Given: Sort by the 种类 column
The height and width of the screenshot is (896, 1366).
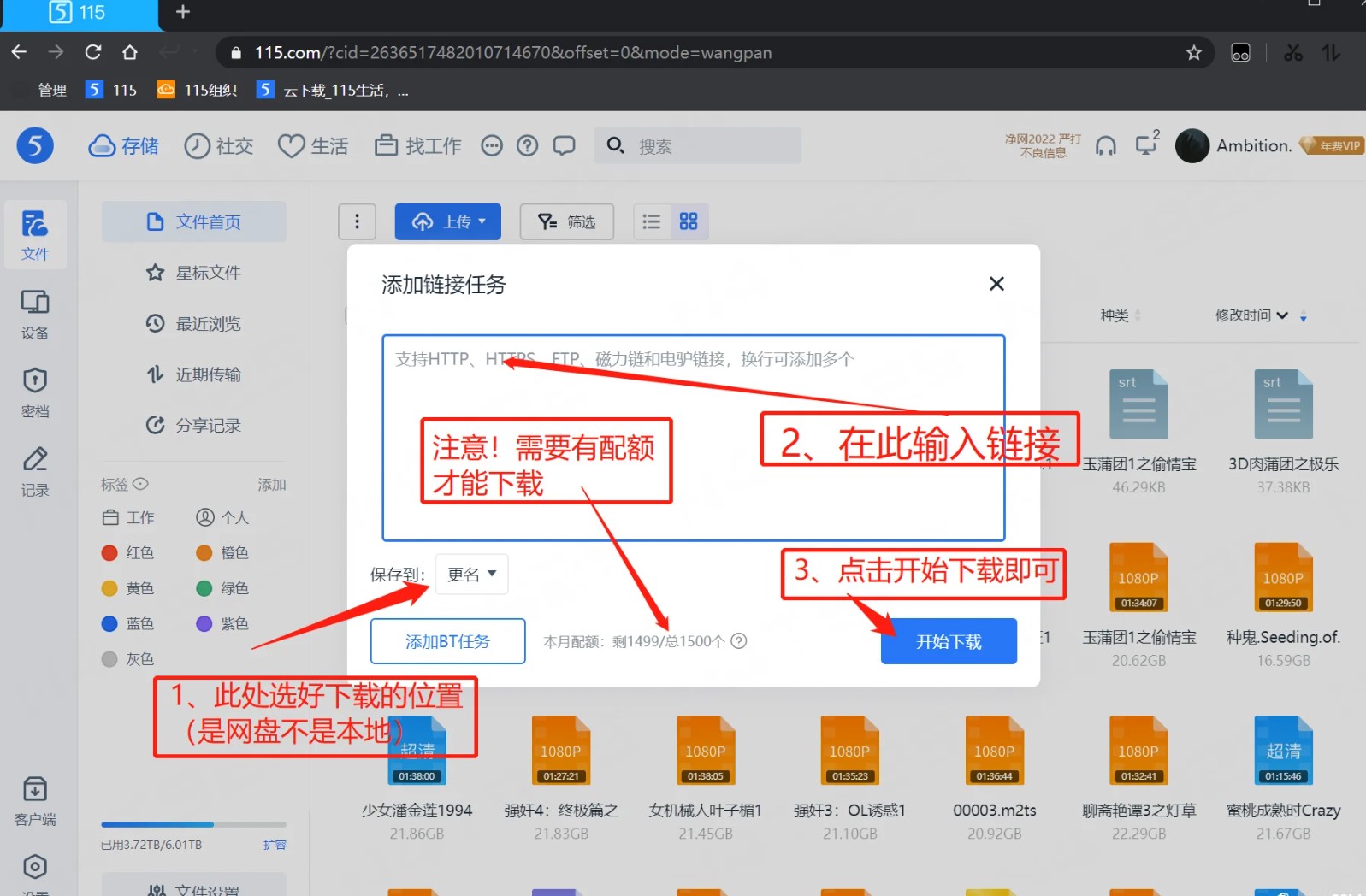Looking at the screenshot, I should pyautogui.click(x=1121, y=315).
